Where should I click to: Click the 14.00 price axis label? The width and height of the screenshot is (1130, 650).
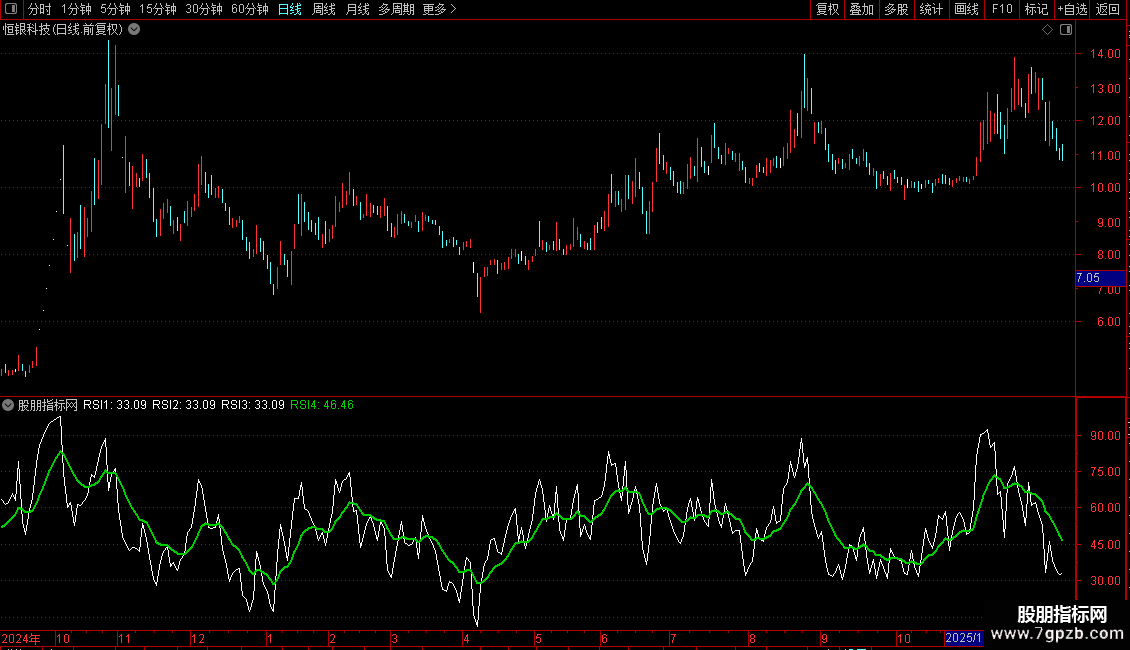point(1105,54)
